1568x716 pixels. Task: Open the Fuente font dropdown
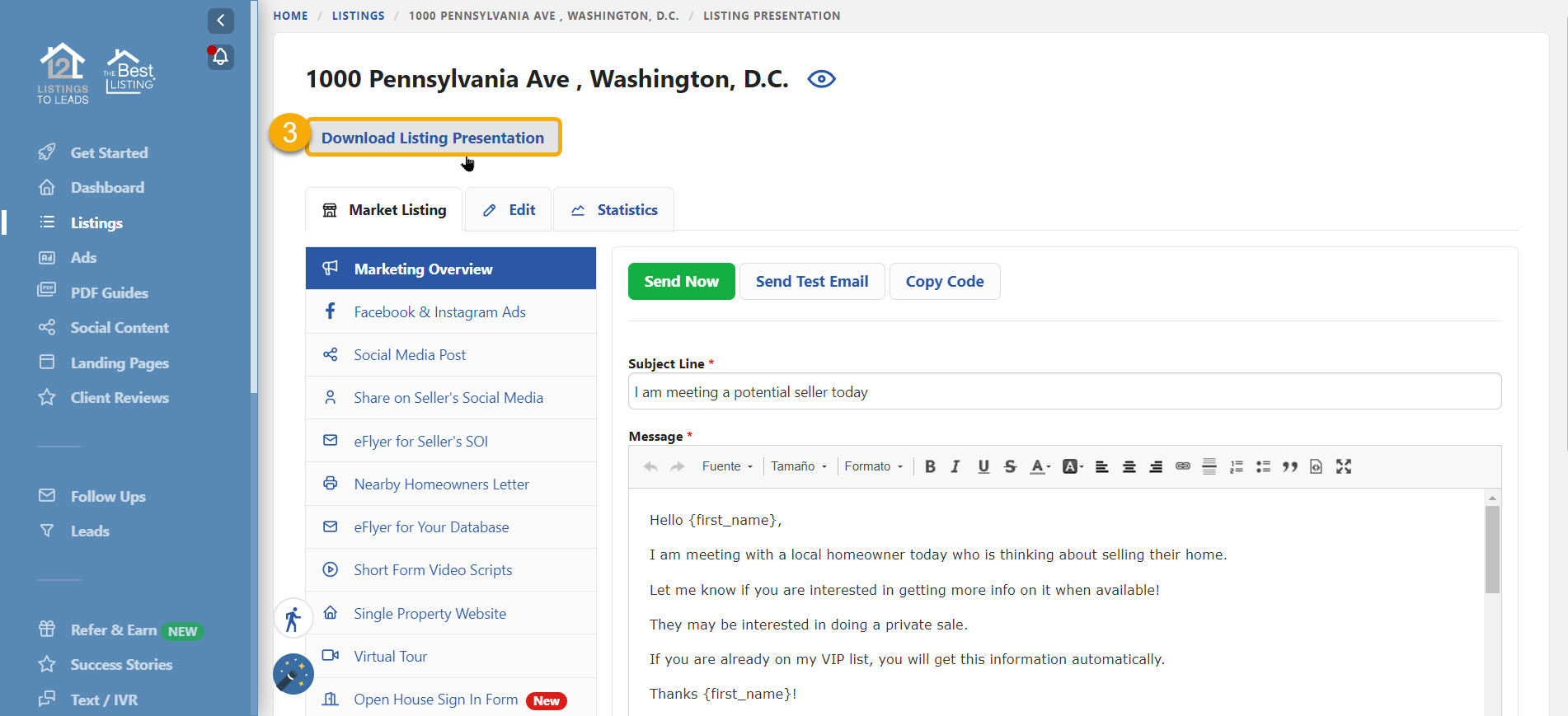tap(727, 466)
